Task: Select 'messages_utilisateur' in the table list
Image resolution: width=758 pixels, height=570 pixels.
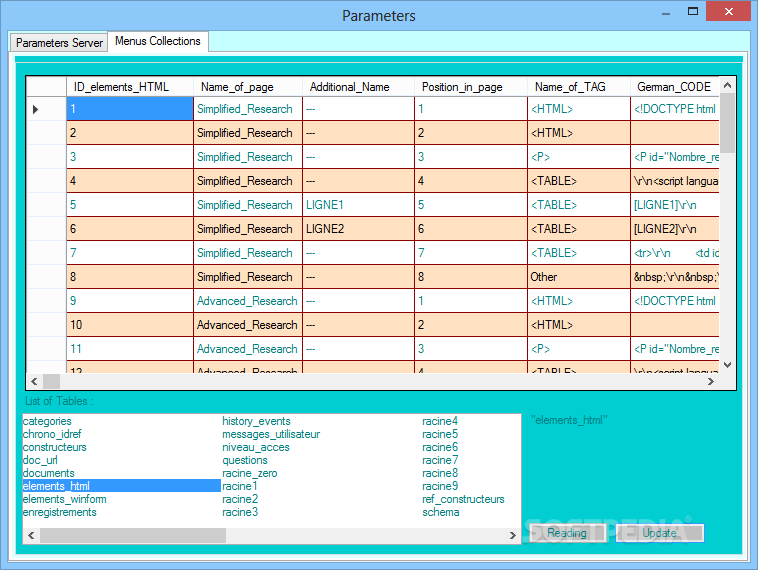Action: click(271, 434)
